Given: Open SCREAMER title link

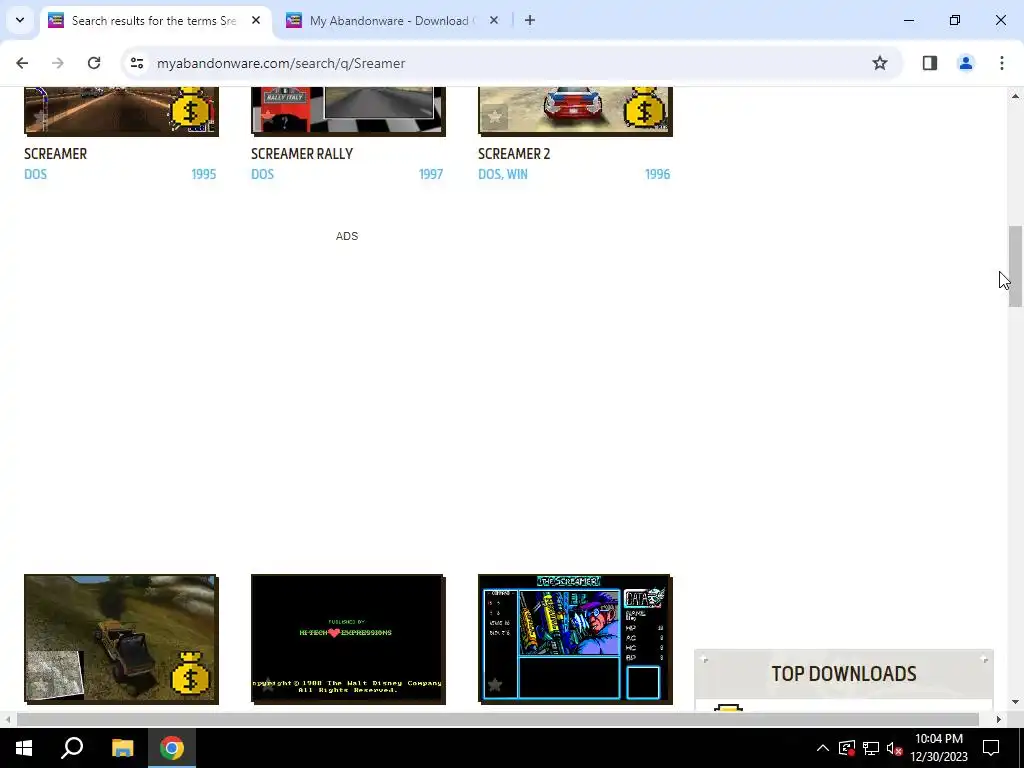Looking at the screenshot, I should (56, 154).
